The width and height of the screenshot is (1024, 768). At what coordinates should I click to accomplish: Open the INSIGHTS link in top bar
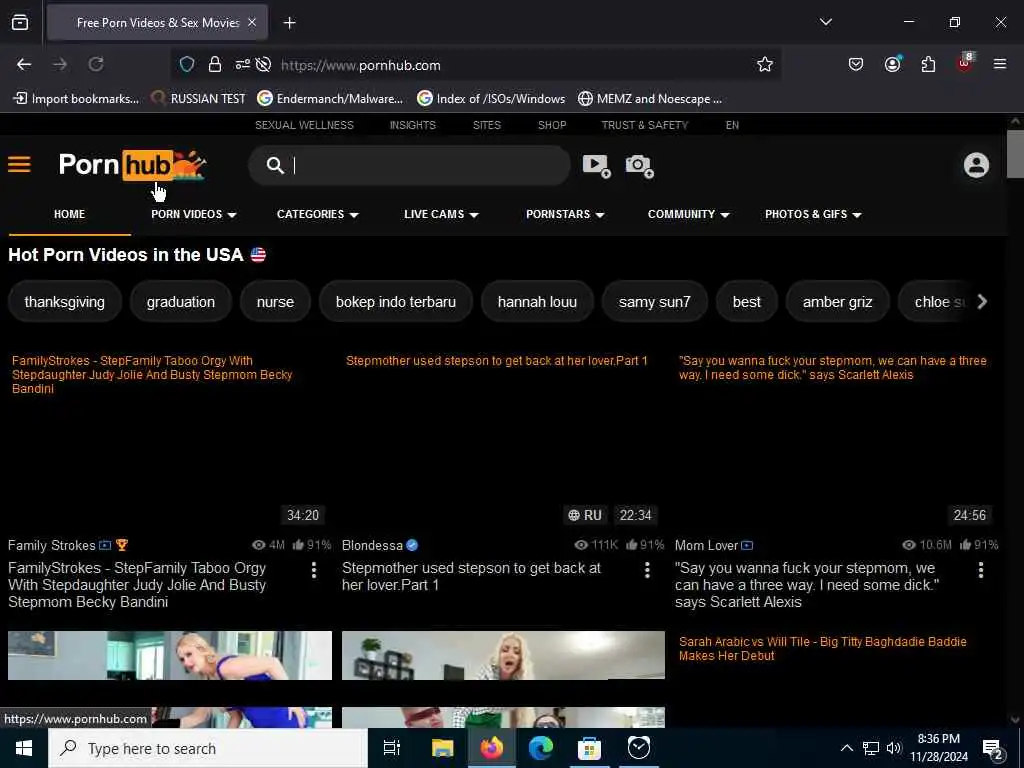[x=413, y=125]
